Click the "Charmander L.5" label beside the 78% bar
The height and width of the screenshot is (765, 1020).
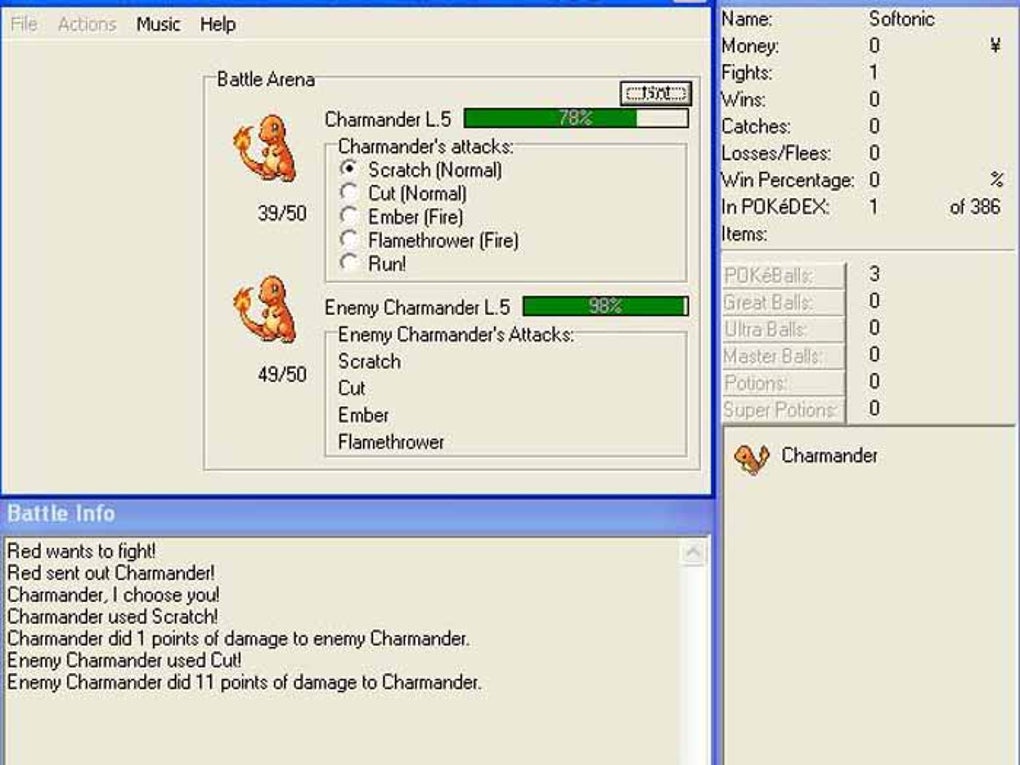[388, 120]
